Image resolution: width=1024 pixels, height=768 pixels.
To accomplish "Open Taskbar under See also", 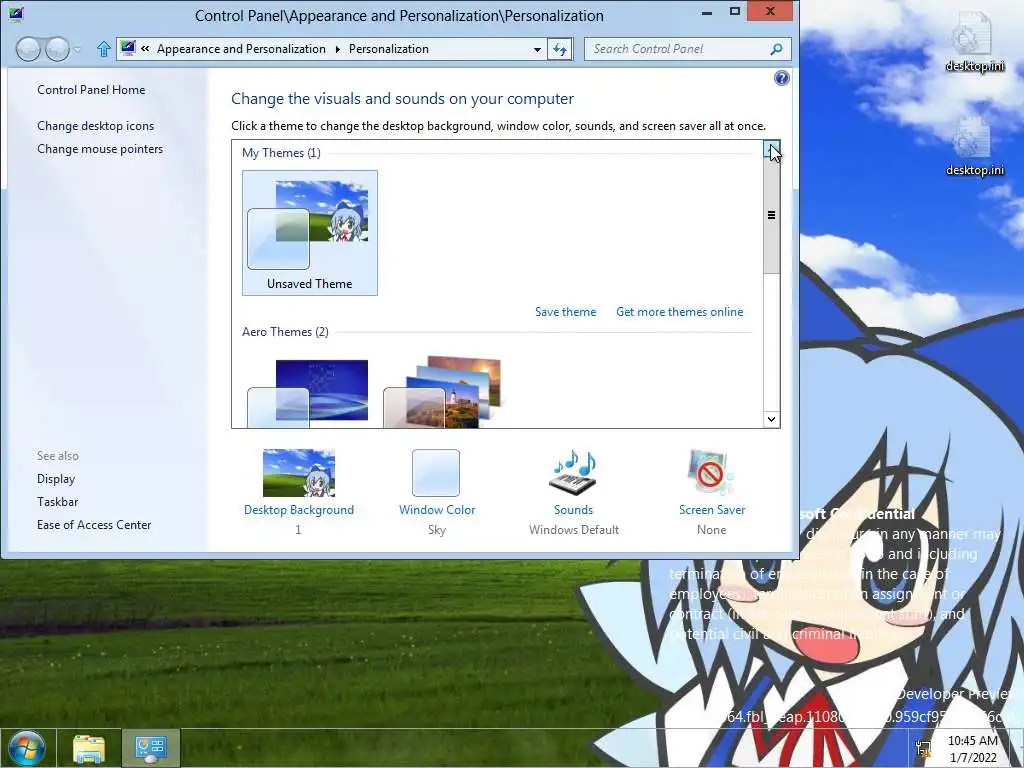I will tap(57, 502).
